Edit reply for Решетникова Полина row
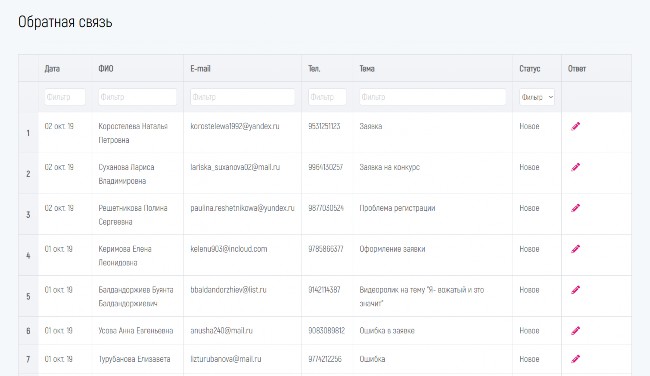Viewport: 650px width, 376px height. point(575,208)
